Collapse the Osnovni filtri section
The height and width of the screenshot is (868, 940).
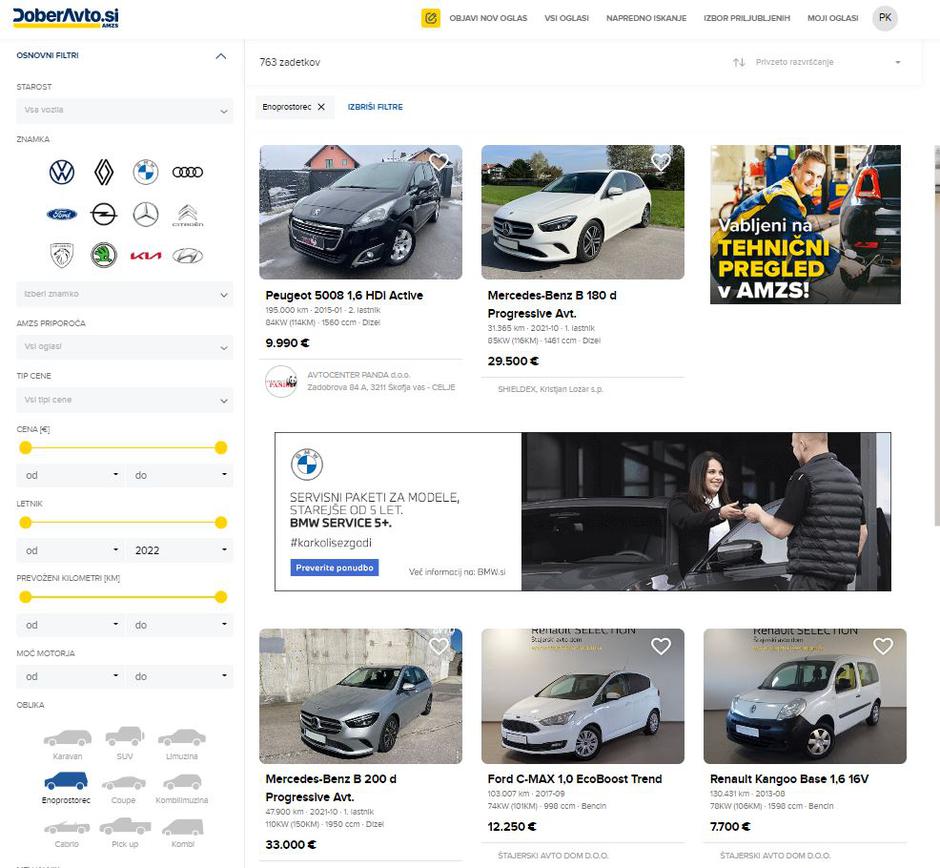(x=221, y=56)
